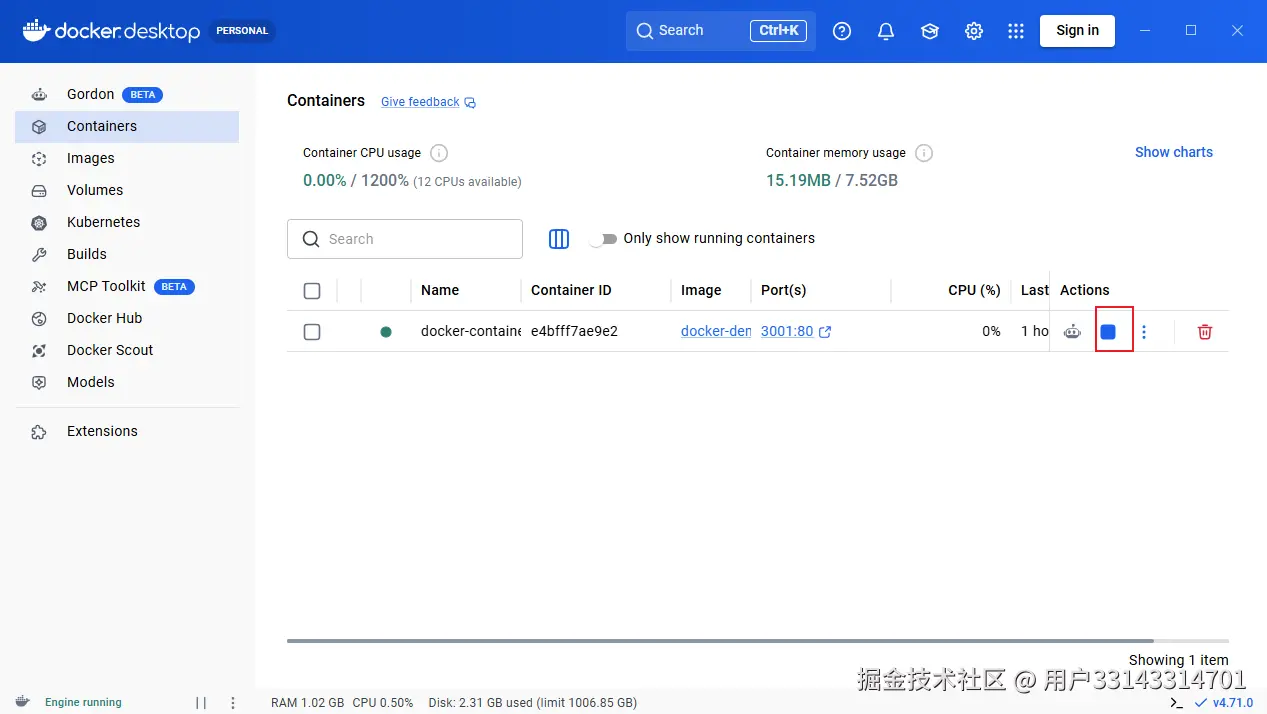Click the docker-container name cell
1267x714 pixels.
(471, 331)
